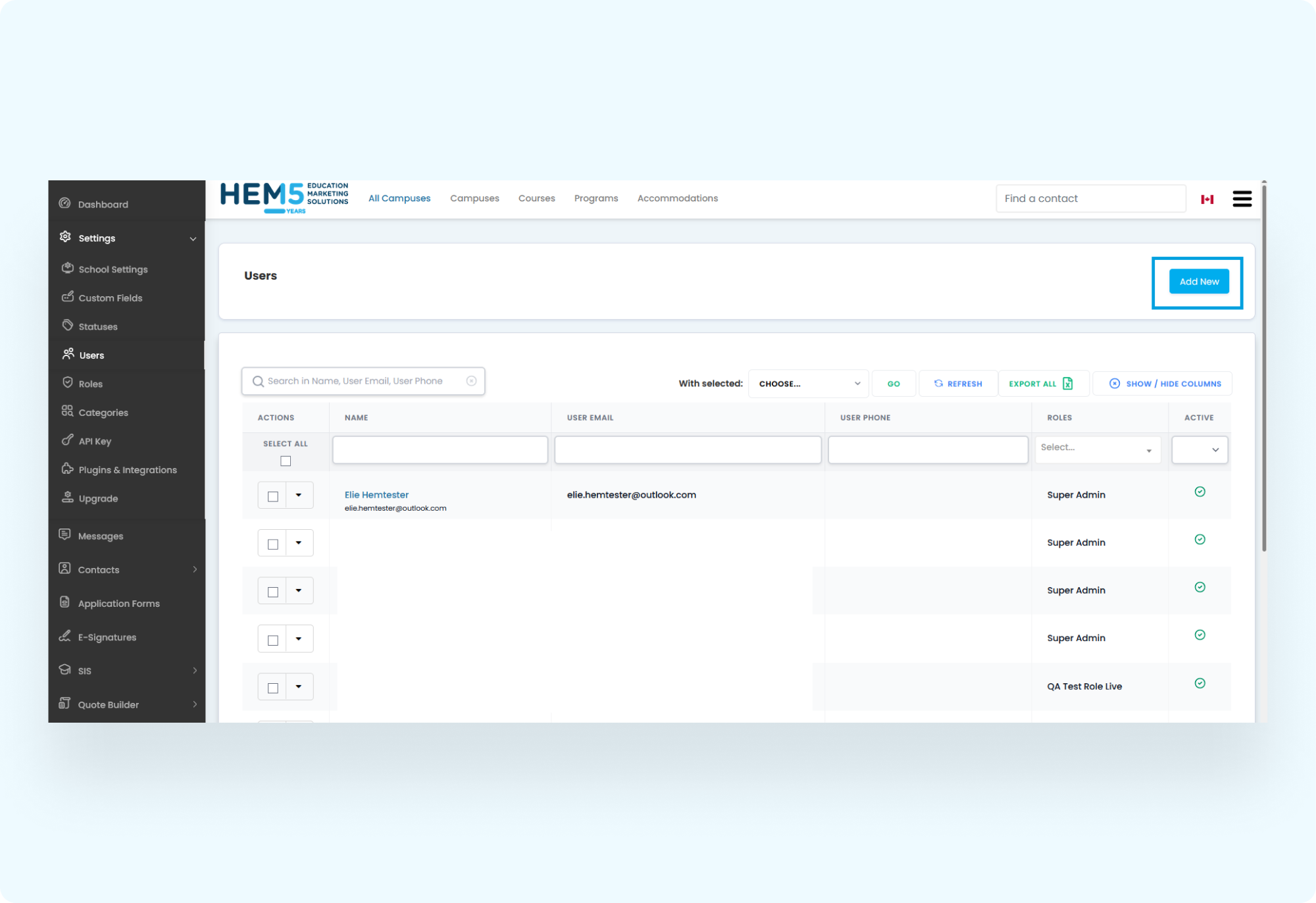Screen dimensions: 1316x903
Task: Check the checkbox beside Elie Hemtester
Action: pyautogui.click(x=272, y=496)
